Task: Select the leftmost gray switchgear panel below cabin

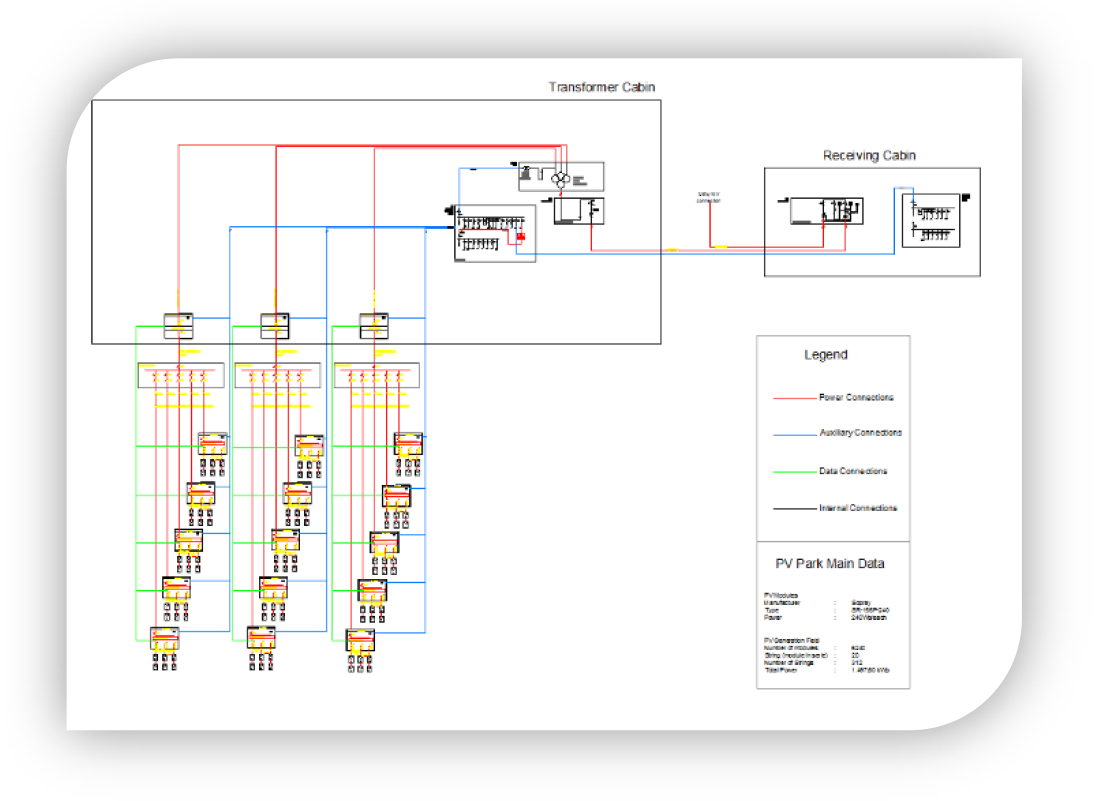Action: [x=180, y=375]
